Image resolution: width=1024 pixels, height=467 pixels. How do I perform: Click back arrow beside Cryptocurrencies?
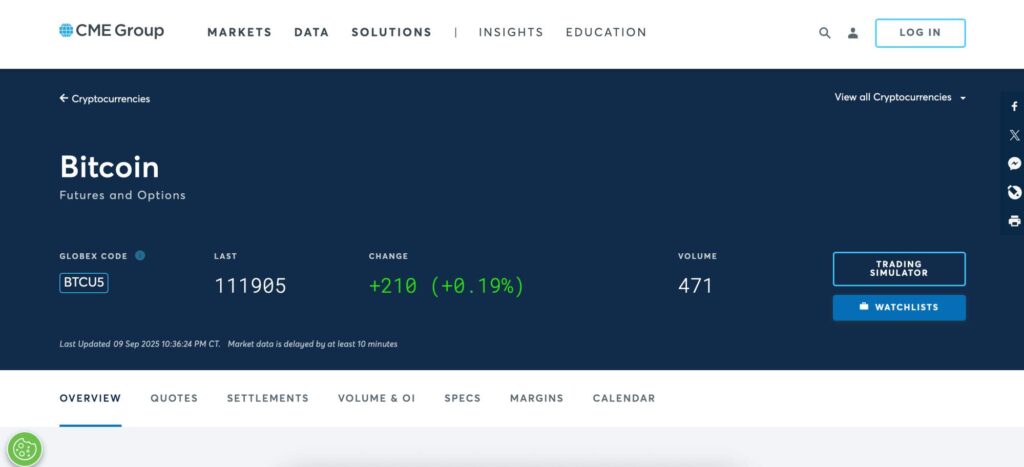tap(63, 98)
